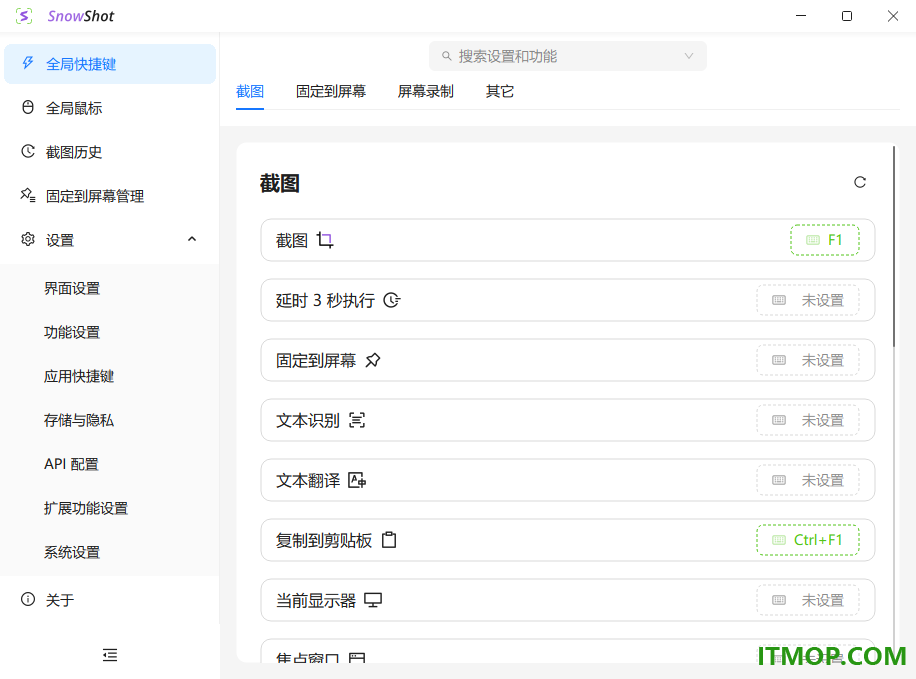Switch to the 截图 tab
Viewport: 916px width, 679px height.
click(x=250, y=91)
